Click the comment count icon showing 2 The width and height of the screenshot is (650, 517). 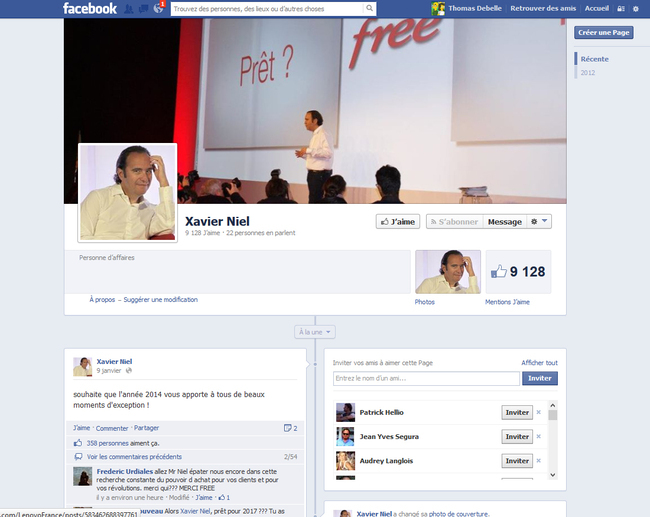point(290,428)
